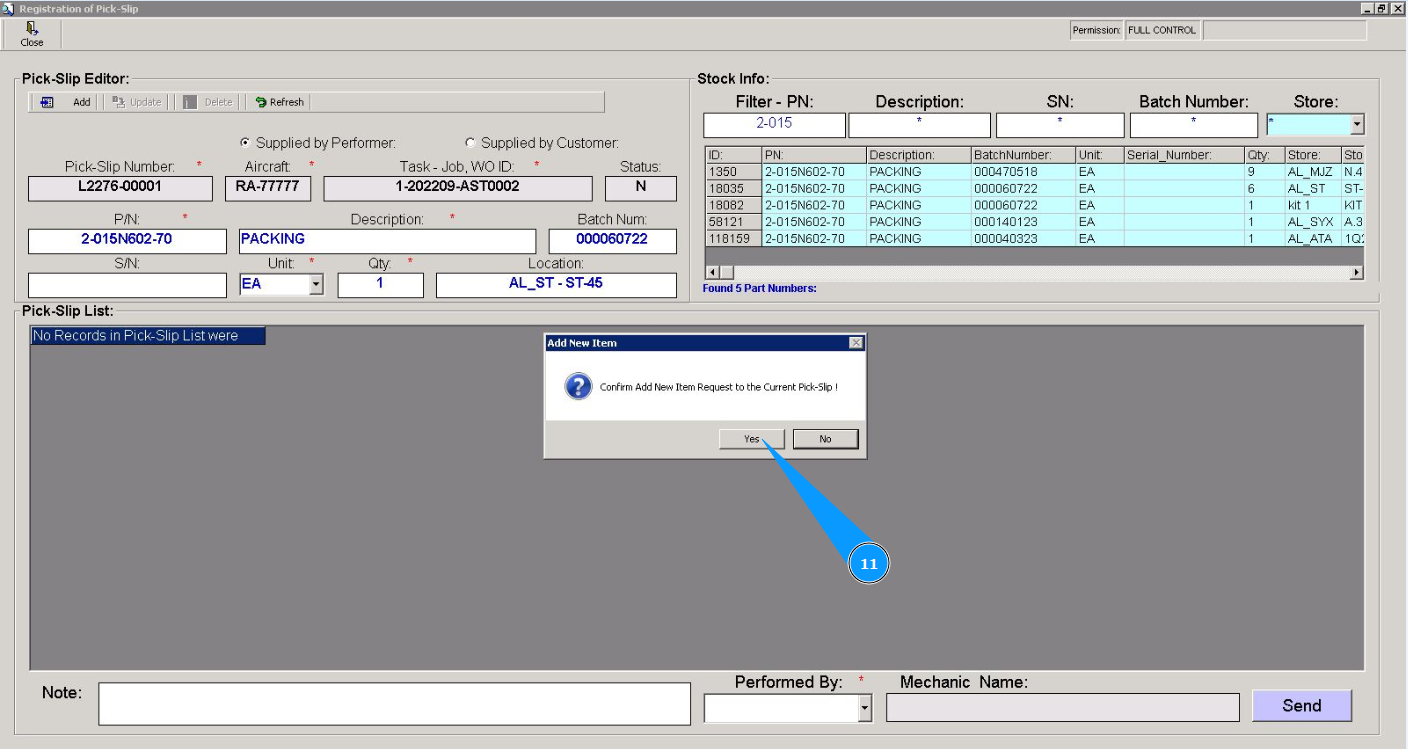Click store cell kit 1
Screen dimensions: 1408x749
coord(1312,205)
